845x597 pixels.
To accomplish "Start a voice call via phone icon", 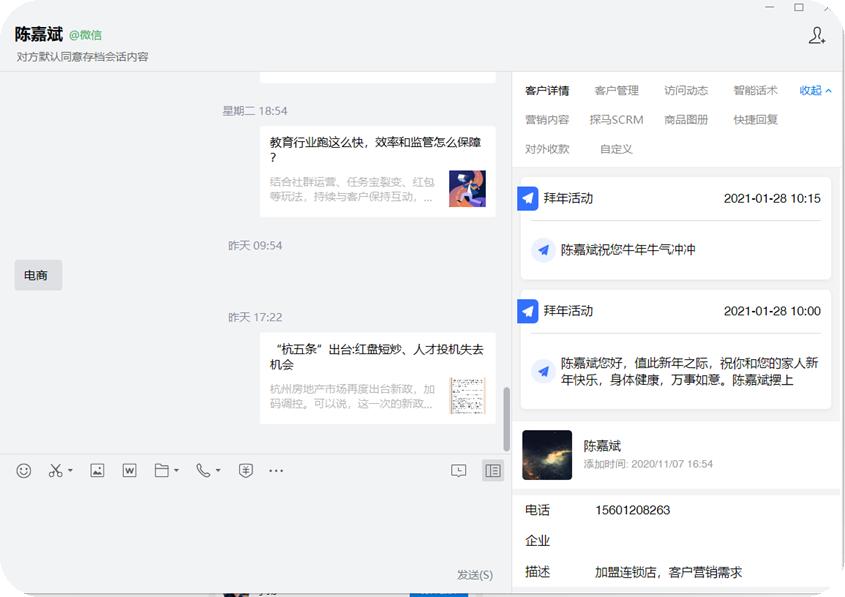I will (x=203, y=471).
